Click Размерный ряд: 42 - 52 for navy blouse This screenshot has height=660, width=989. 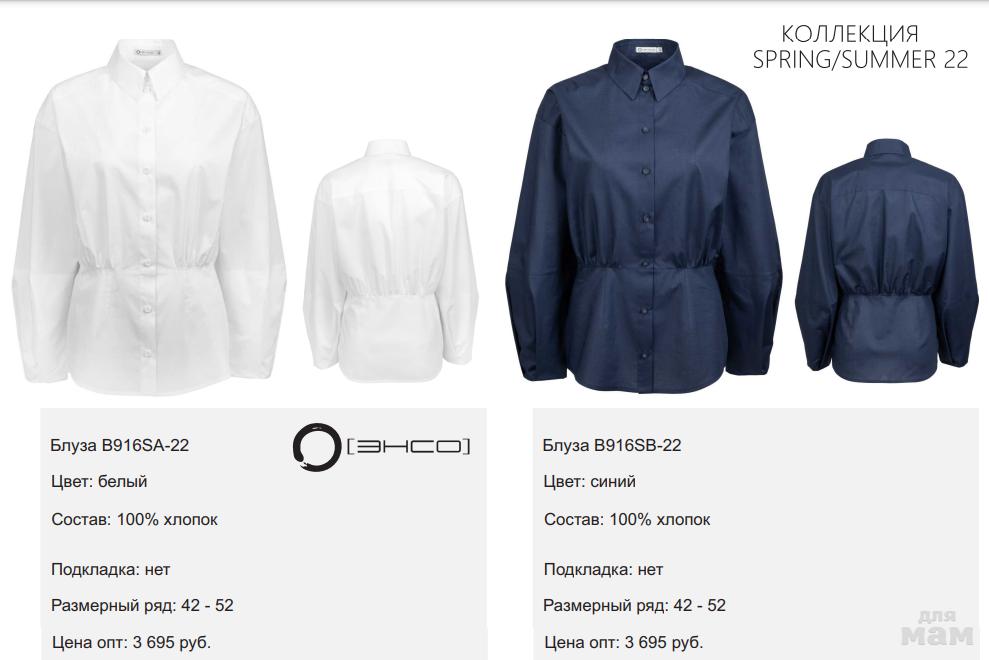tap(635, 606)
